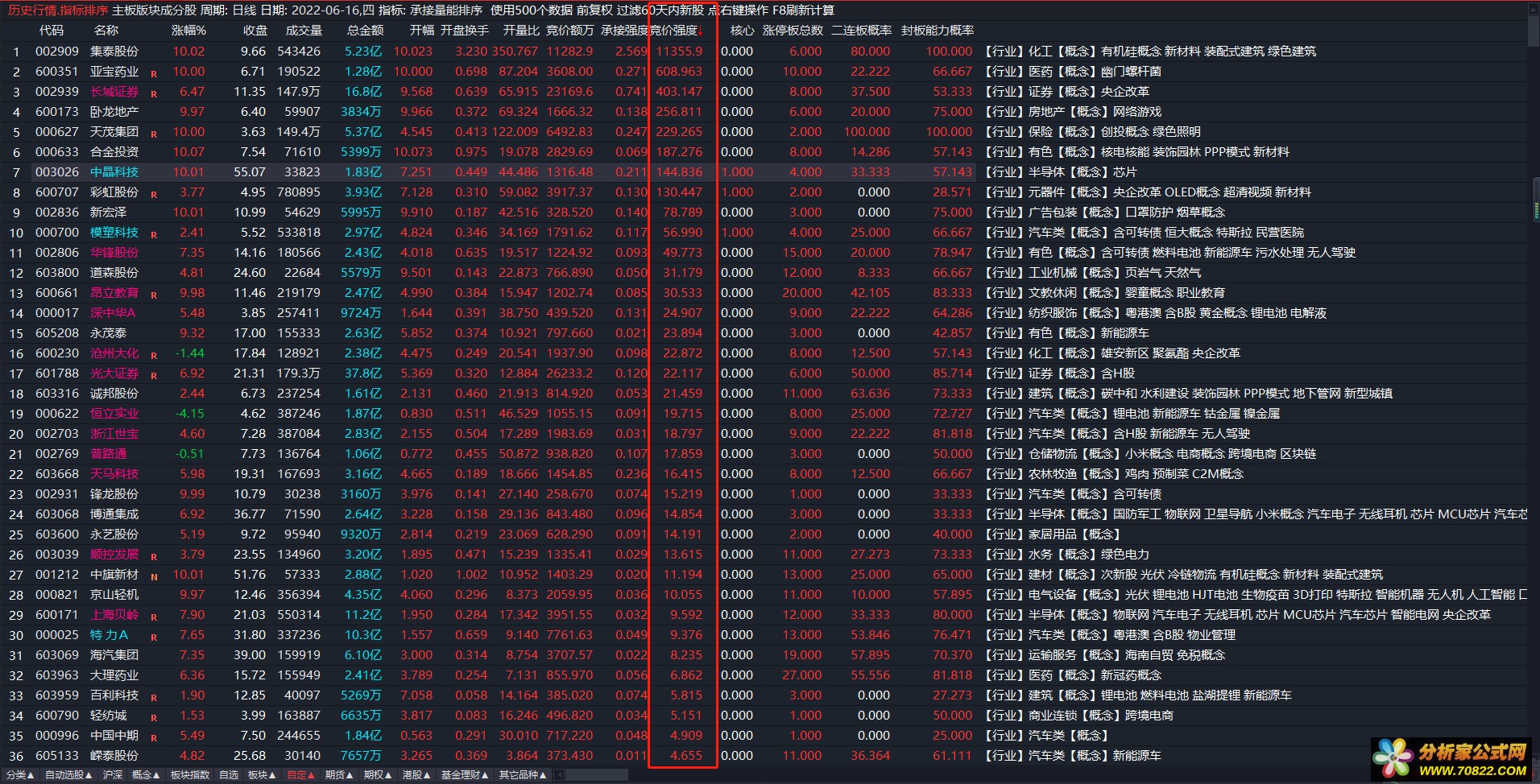Open the 其它品种 tab
Image resolution: width=1540 pixels, height=784 pixels.
522,775
